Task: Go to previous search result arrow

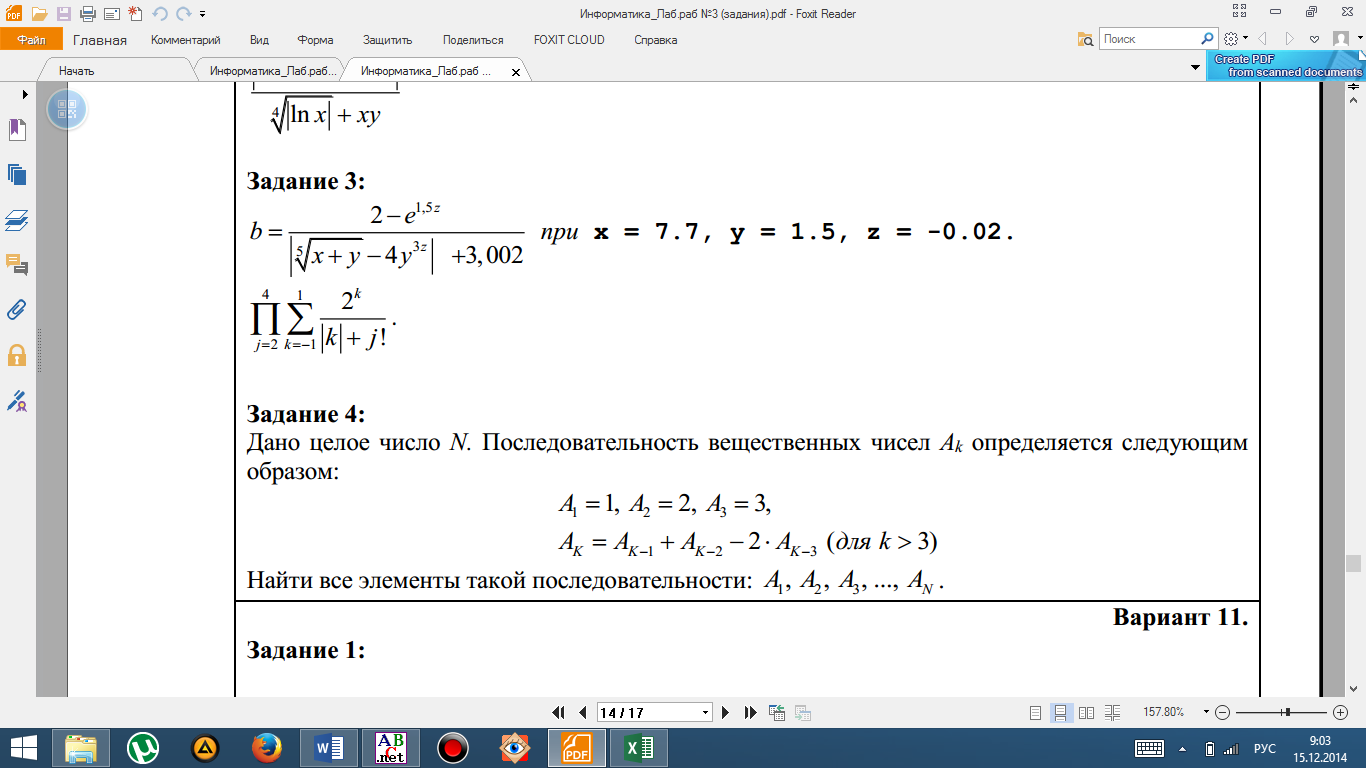Action: pos(1263,39)
